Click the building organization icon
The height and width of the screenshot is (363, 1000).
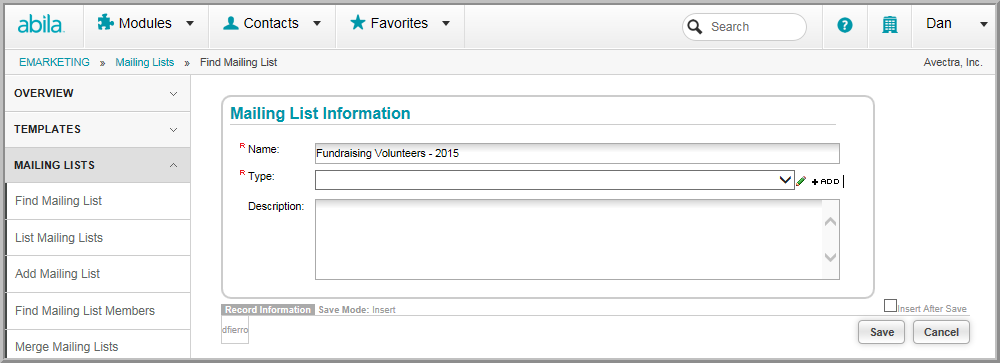(890, 25)
